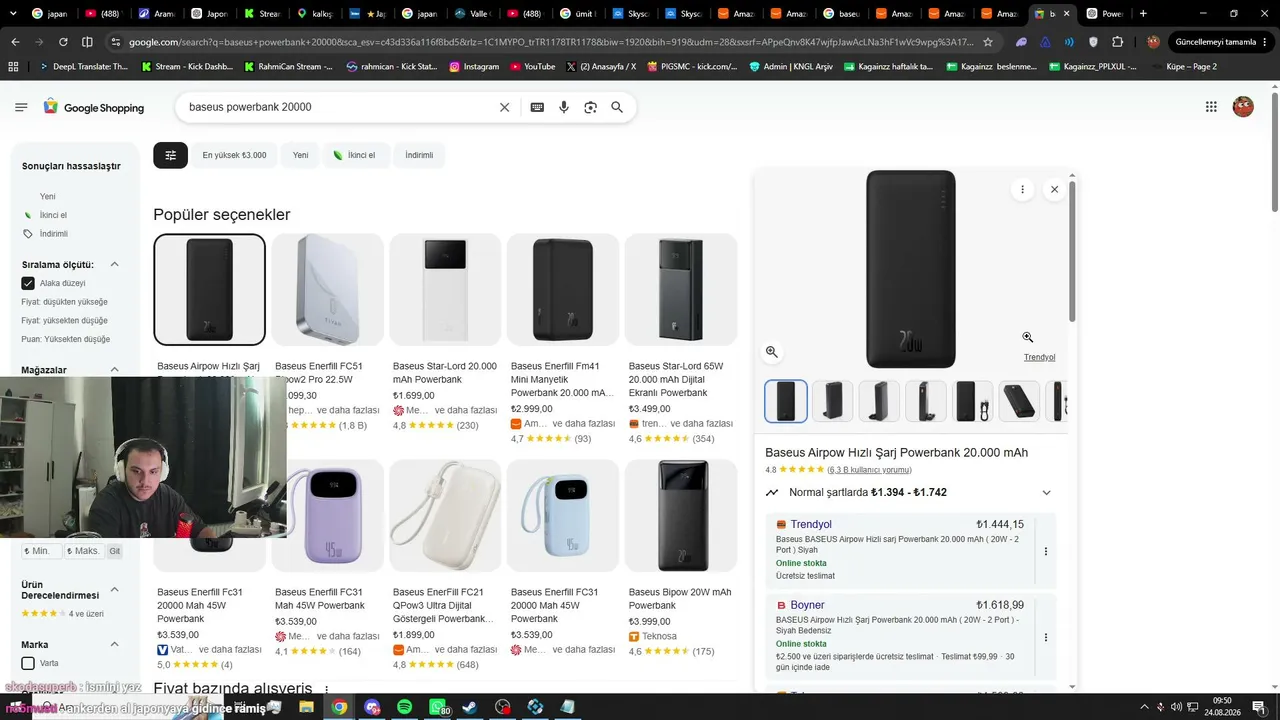Viewport: 1280px width, 720px height.
Task: Bookmark this page with the star icon
Action: [988, 42]
